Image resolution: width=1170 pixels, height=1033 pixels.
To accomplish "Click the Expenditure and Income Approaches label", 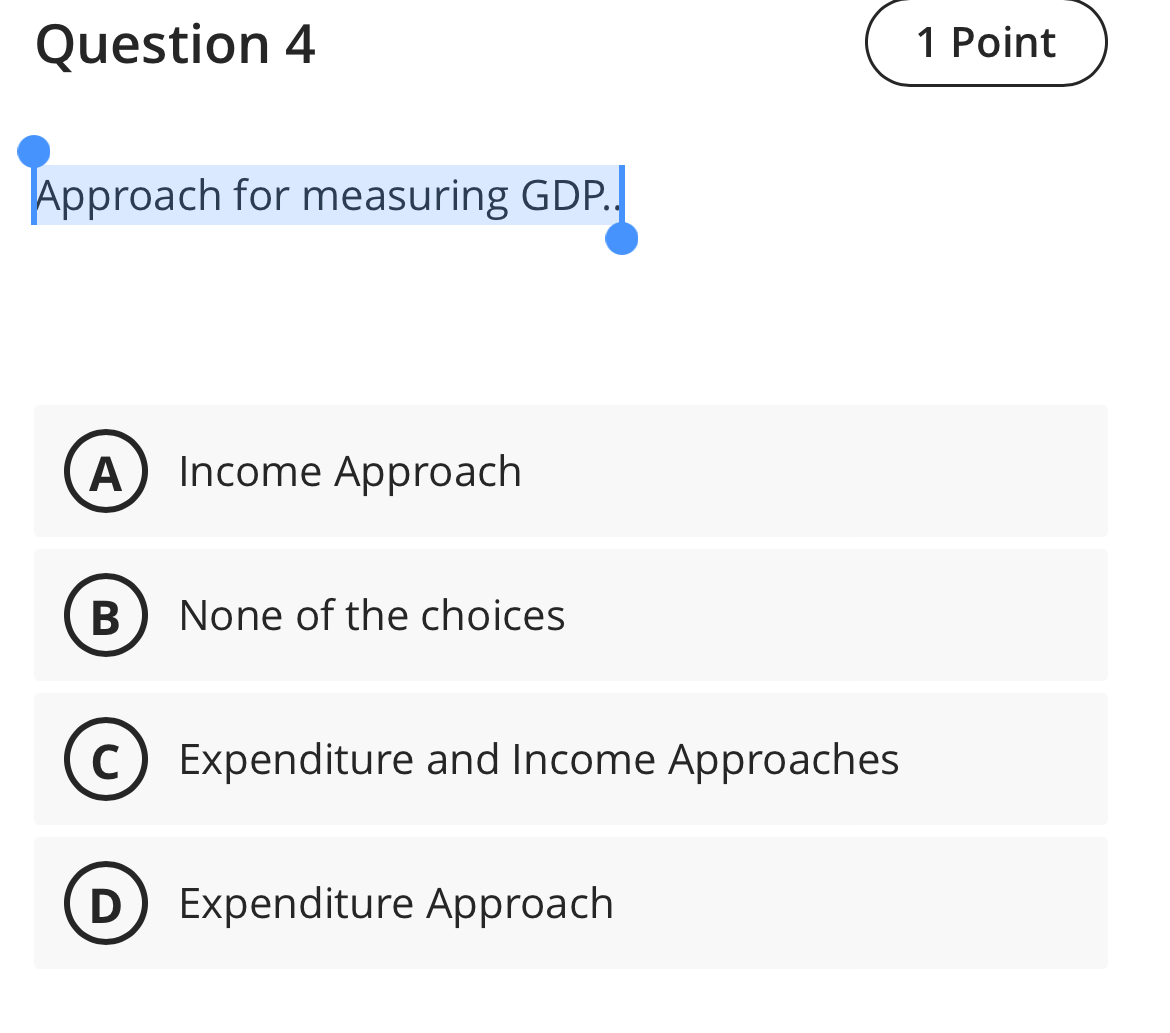I will tap(538, 759).
